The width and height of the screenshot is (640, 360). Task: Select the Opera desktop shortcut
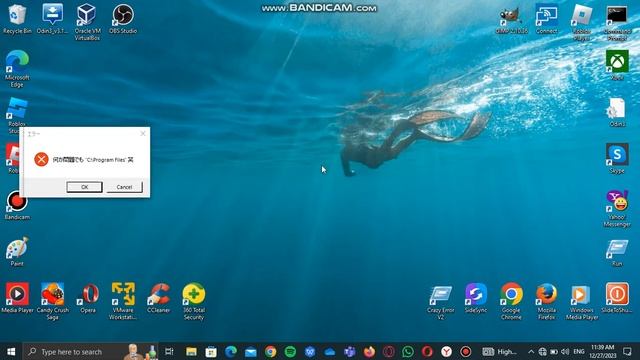point(88,298)
